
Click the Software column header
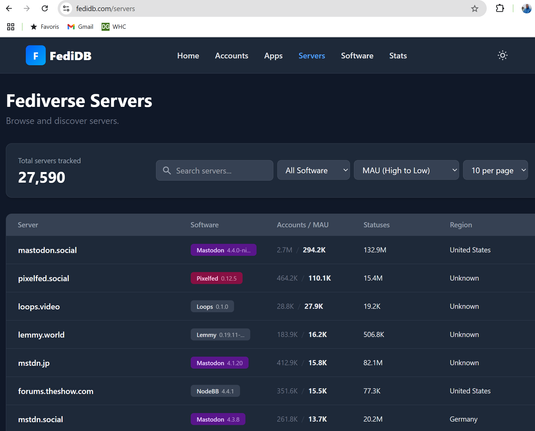click(205, 225)
